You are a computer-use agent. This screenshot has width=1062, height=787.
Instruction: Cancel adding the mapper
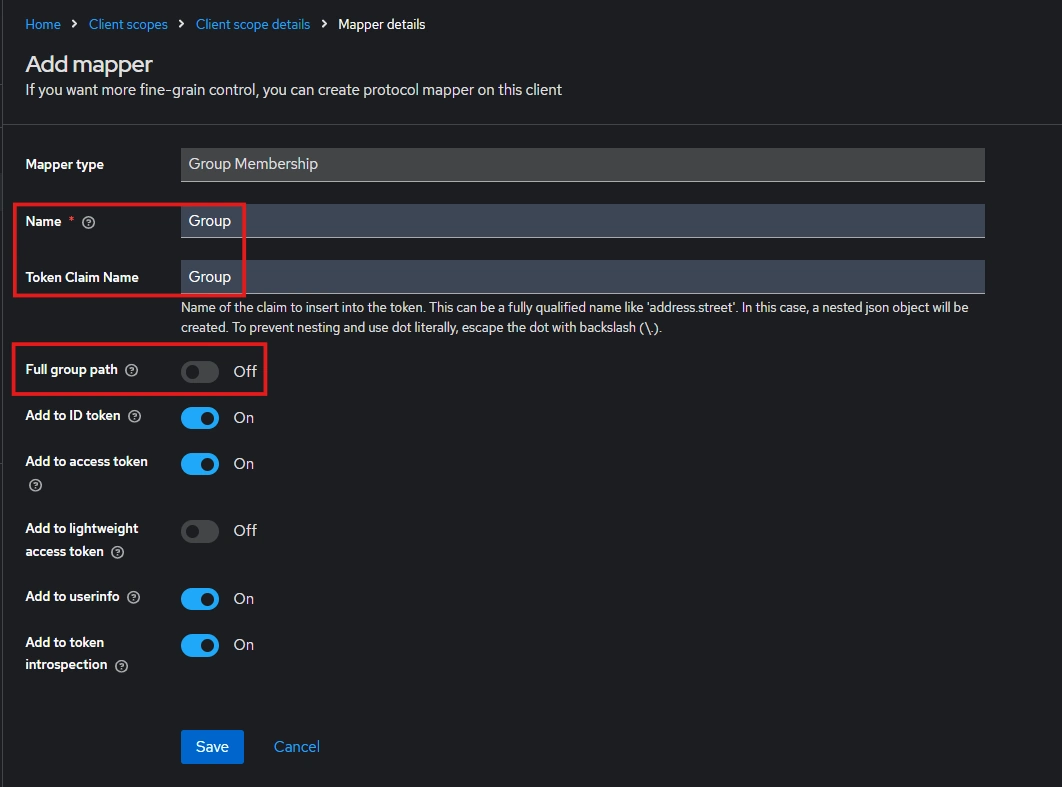point(297,746)
